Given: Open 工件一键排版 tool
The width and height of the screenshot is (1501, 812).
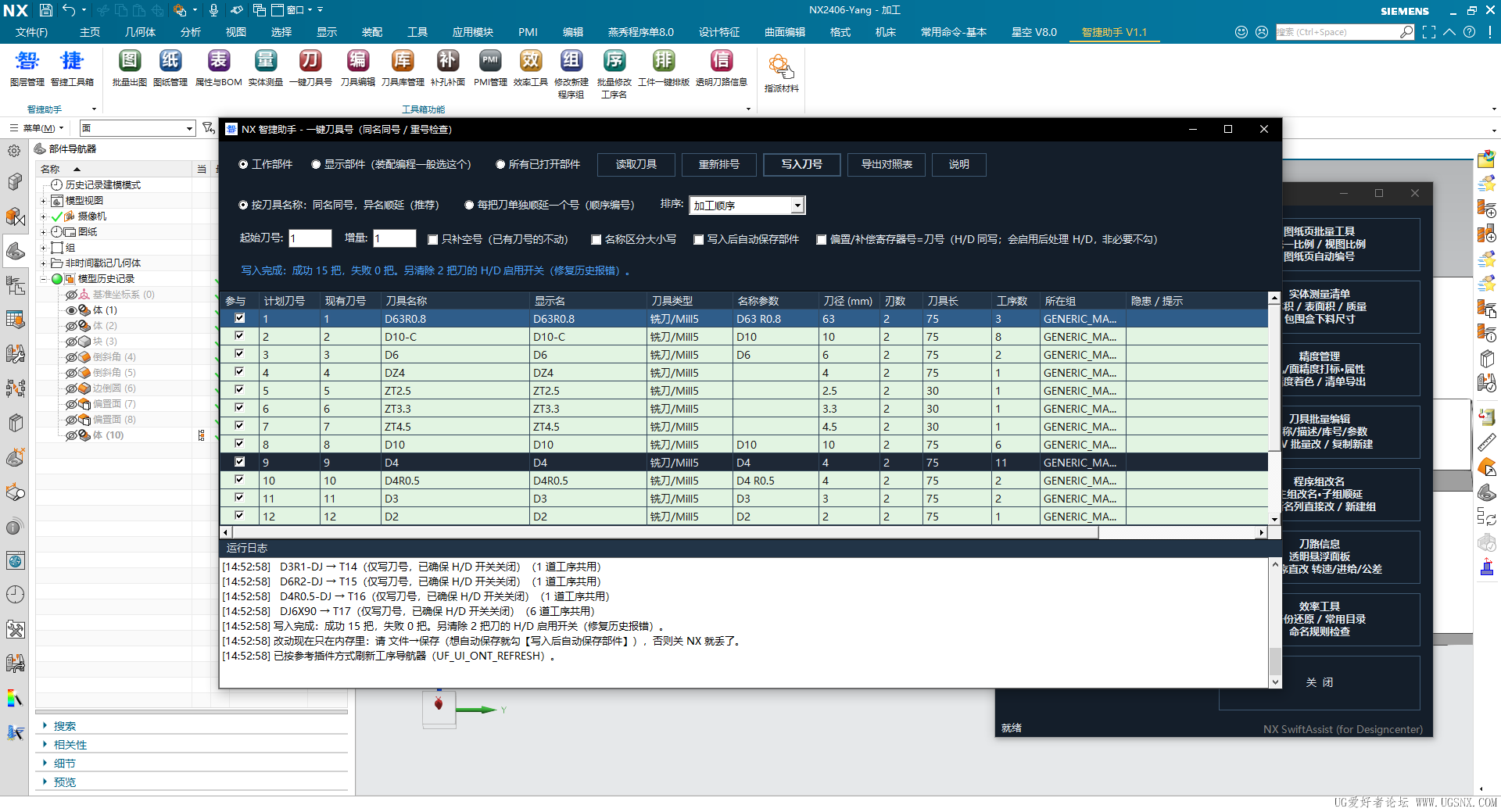Looking at the screenshot, I should click(664, 67).
